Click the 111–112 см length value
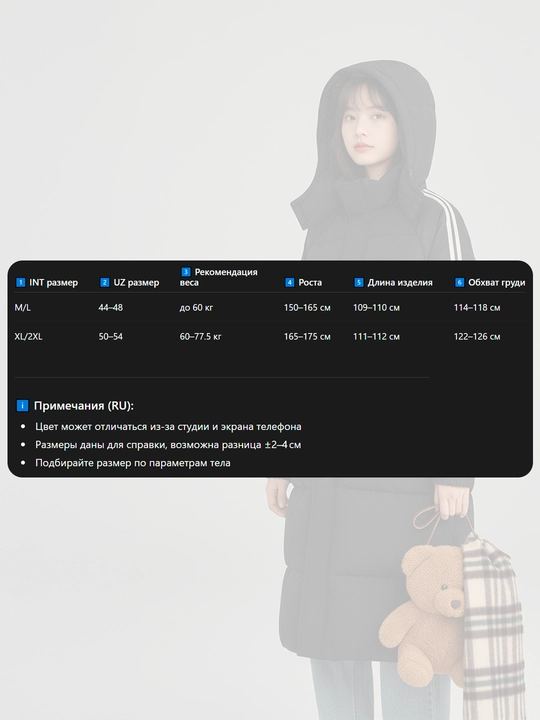Screen dimensions: 540x720 (x=377, y=337)
